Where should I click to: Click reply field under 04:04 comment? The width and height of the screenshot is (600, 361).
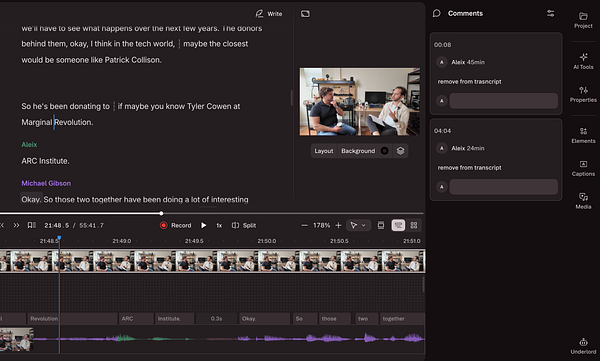(504, 187)
